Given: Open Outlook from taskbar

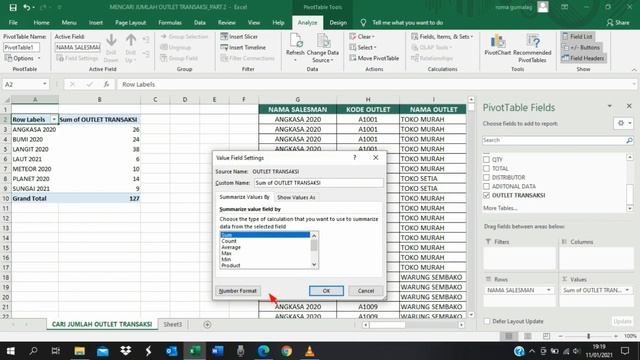Looking at the screenshot, I should pos(171,351).
